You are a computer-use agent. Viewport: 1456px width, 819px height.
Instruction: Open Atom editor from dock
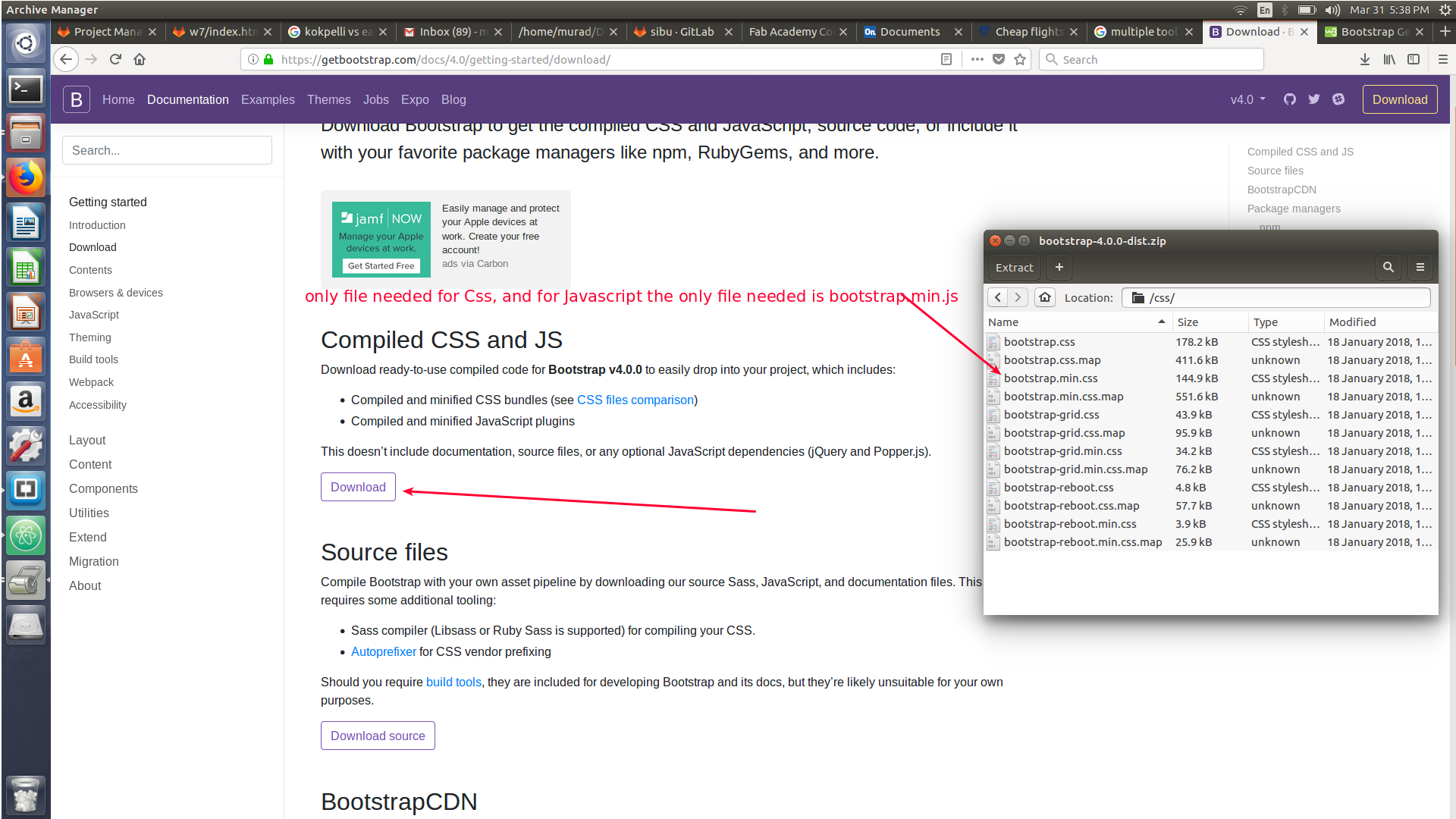(x=26, y=535)
